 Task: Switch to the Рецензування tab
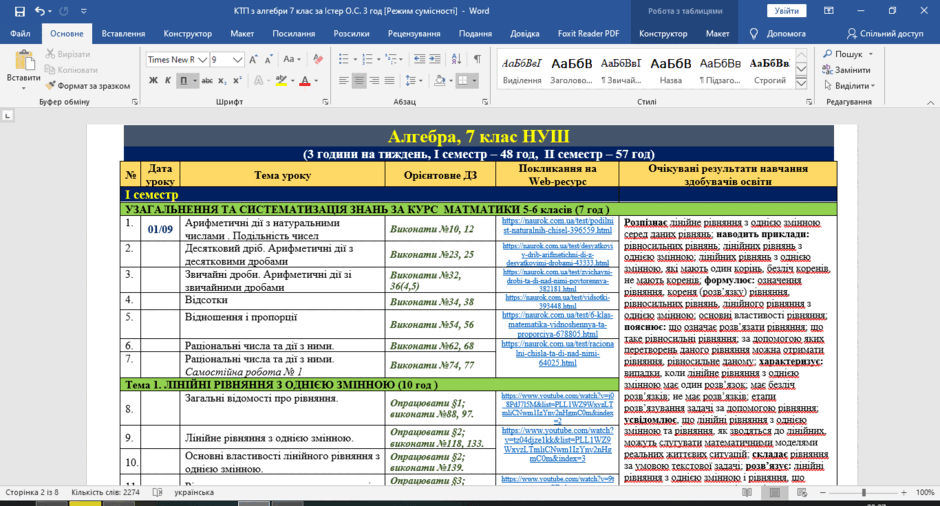[414, 34]
